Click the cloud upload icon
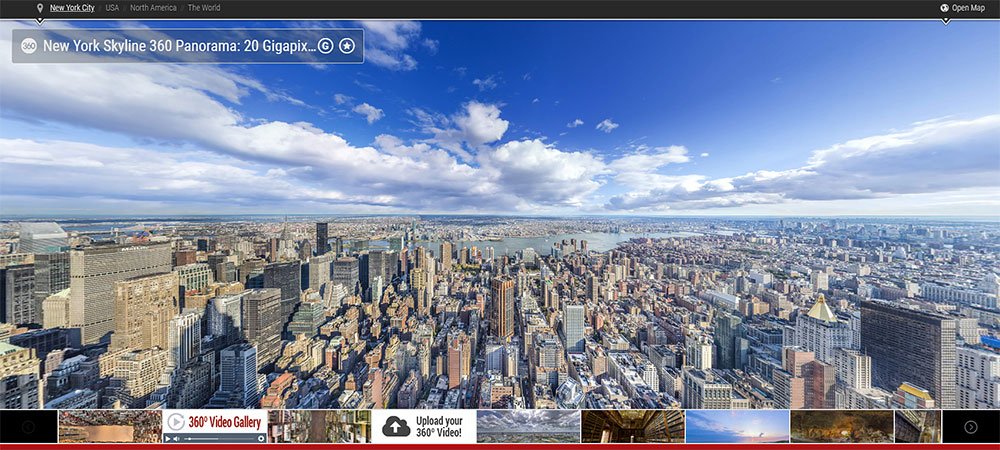 [396, 426]
